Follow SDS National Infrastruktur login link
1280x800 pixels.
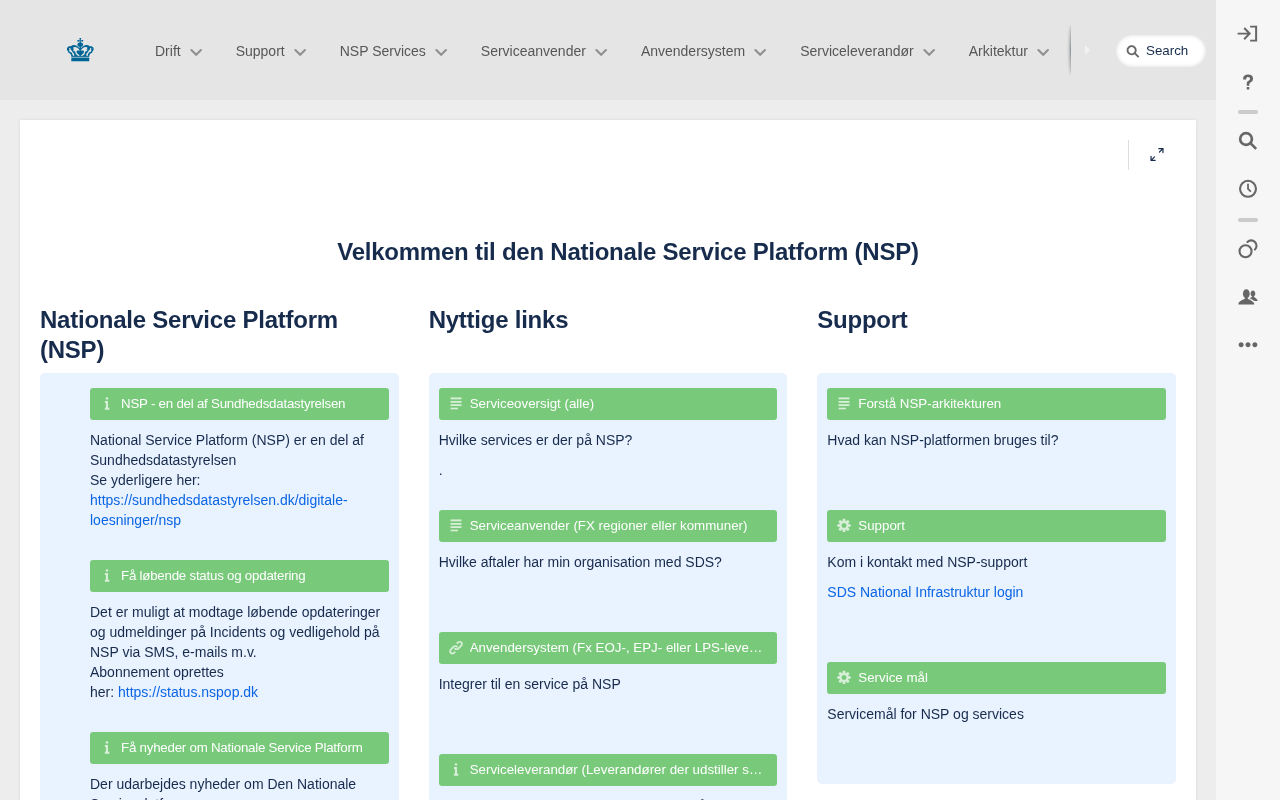[925, 592]
